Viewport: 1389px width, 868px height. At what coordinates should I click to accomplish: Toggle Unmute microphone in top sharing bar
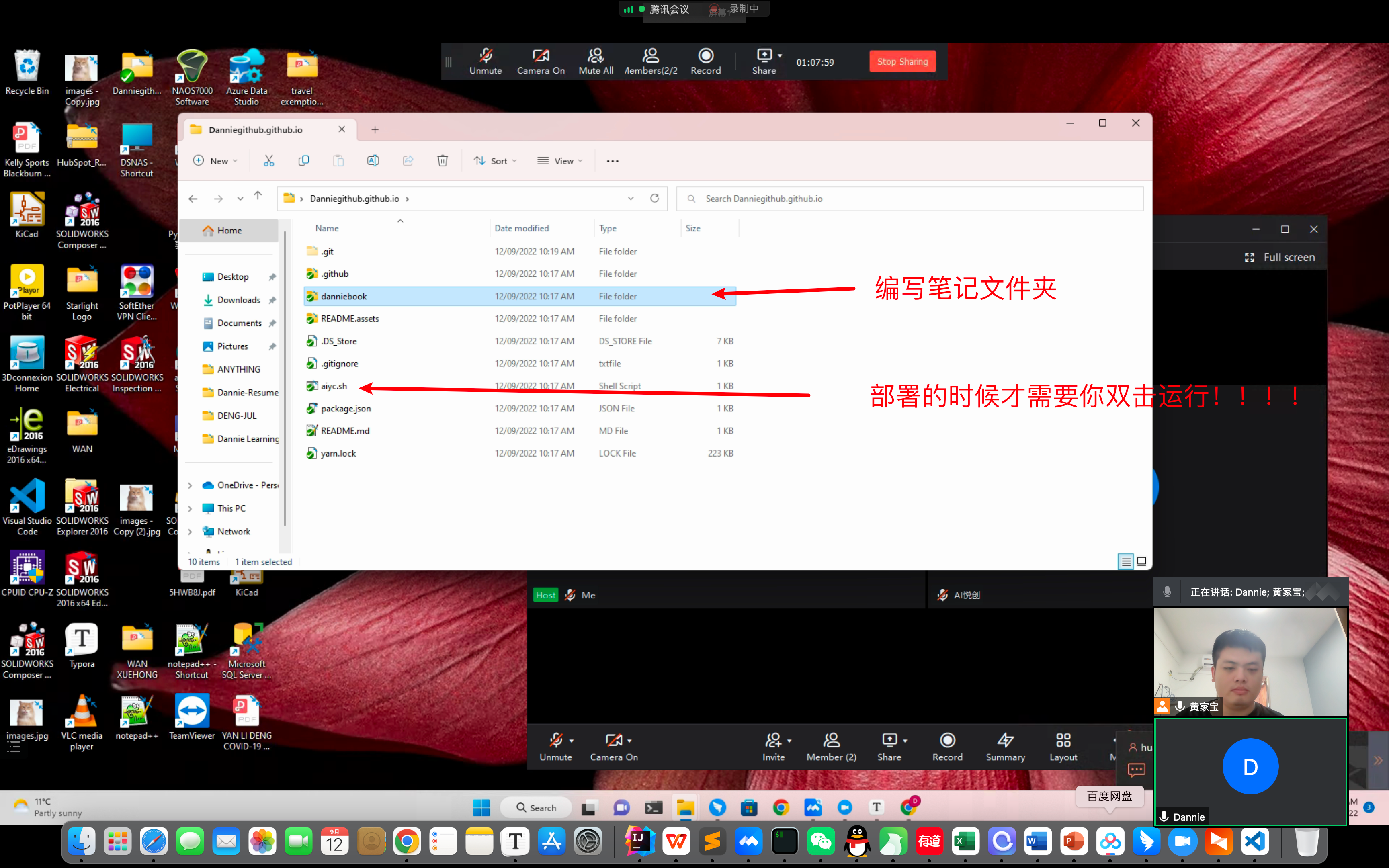click(486, 61)
